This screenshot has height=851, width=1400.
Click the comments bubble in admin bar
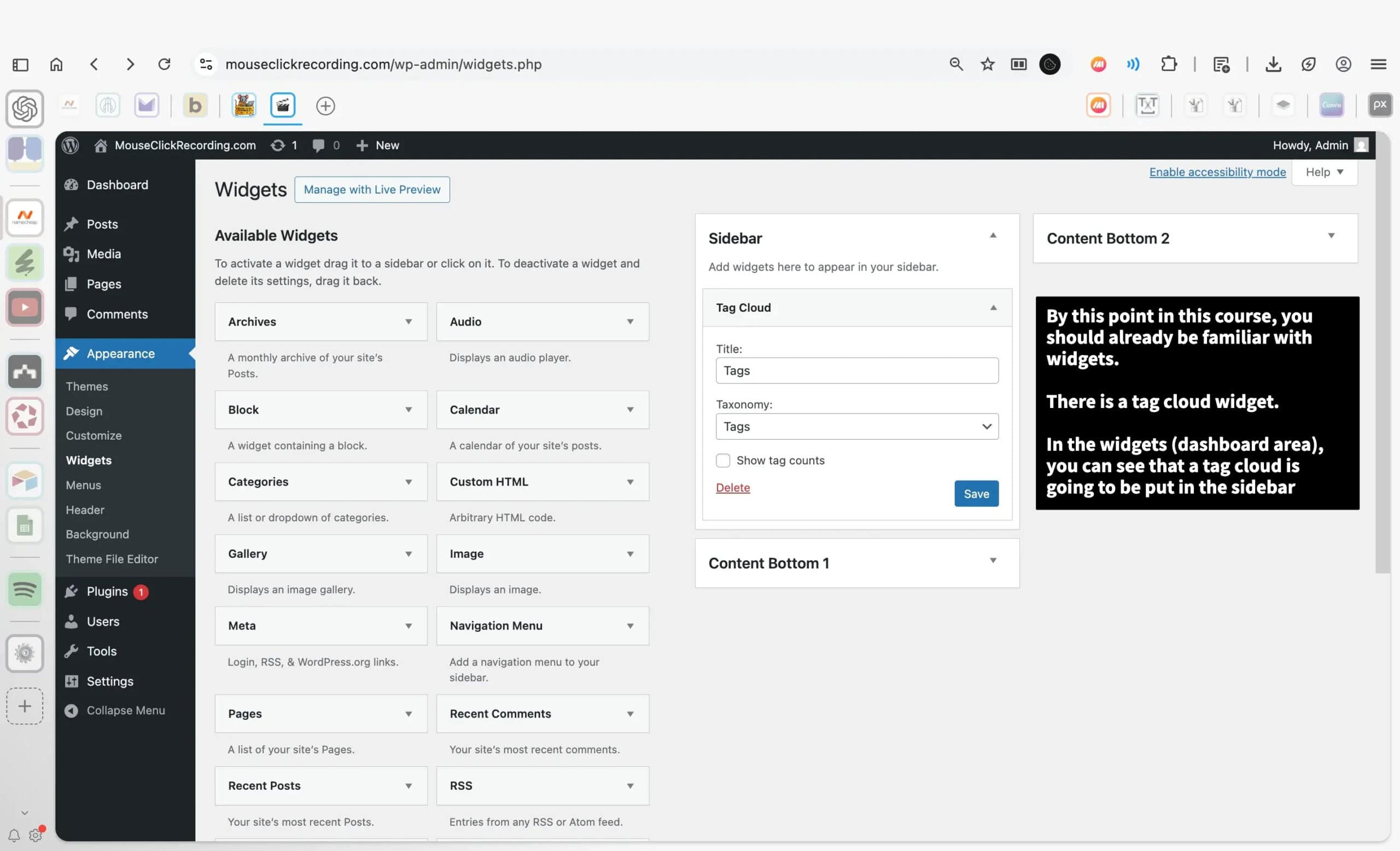(x=318, y=145)
